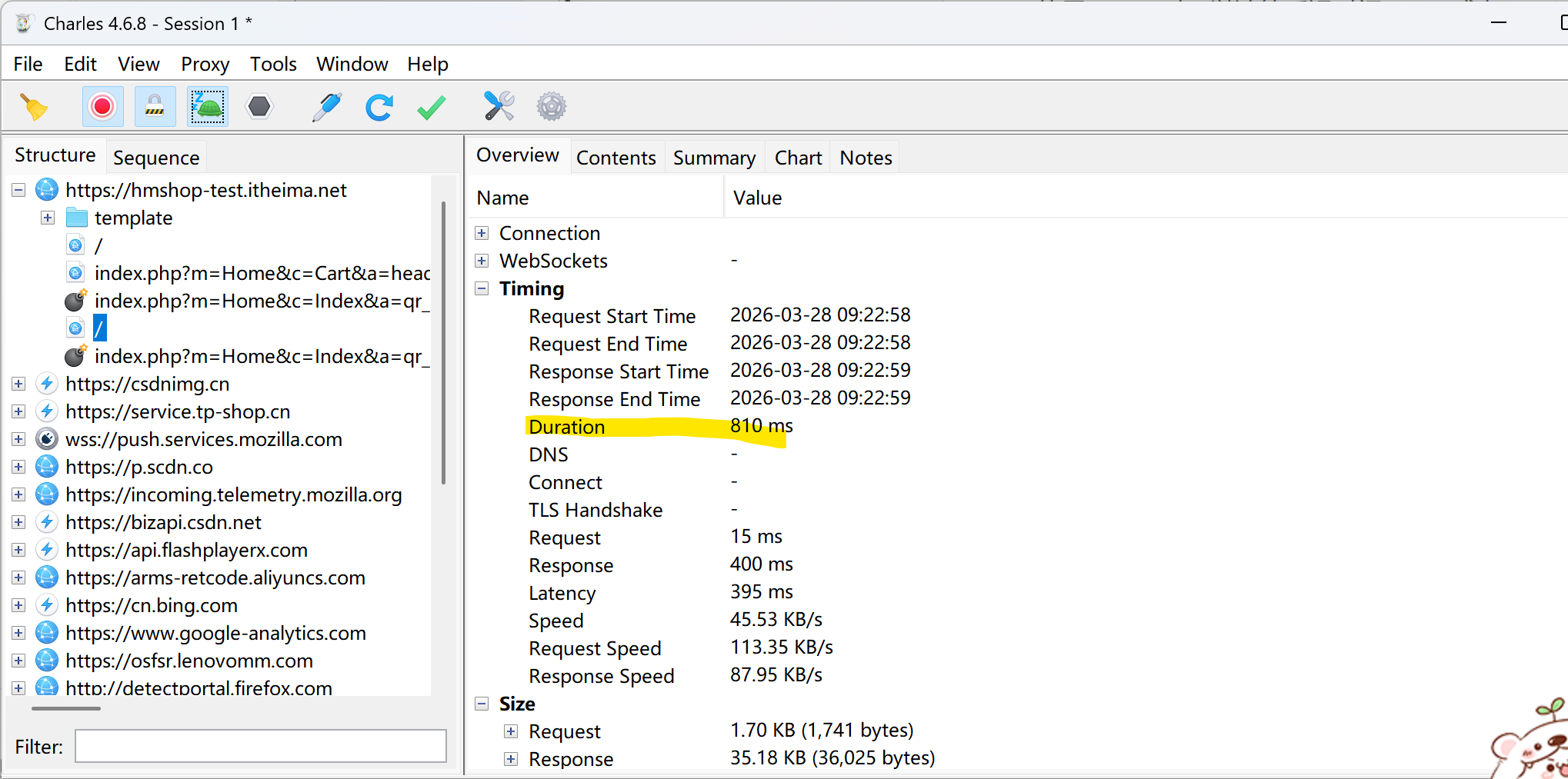
Task: Repeat the selected request via blue arrow
Action: (x=379, y=107)
